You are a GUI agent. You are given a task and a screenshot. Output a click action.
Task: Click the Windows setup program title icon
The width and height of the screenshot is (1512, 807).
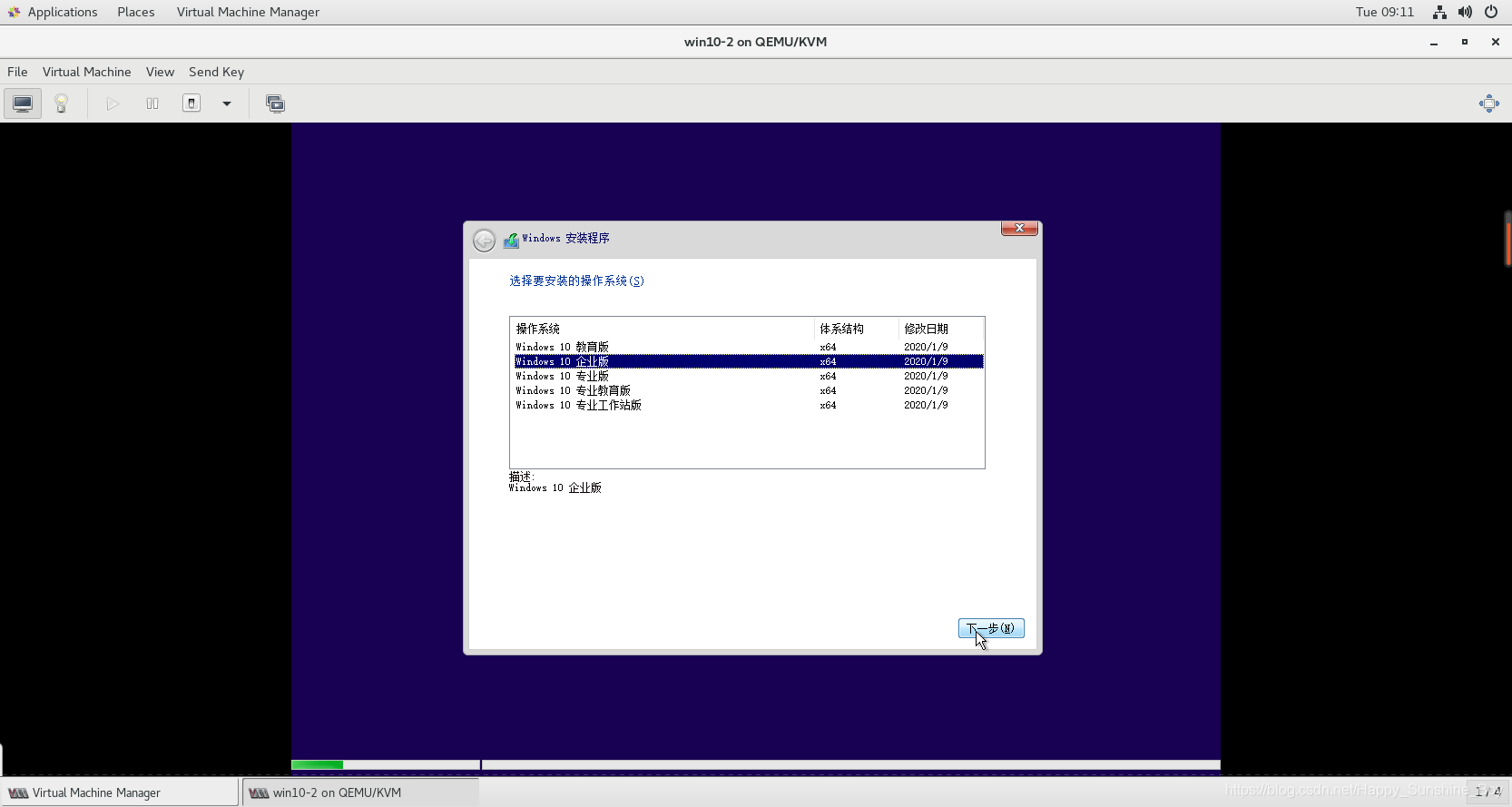511,240
